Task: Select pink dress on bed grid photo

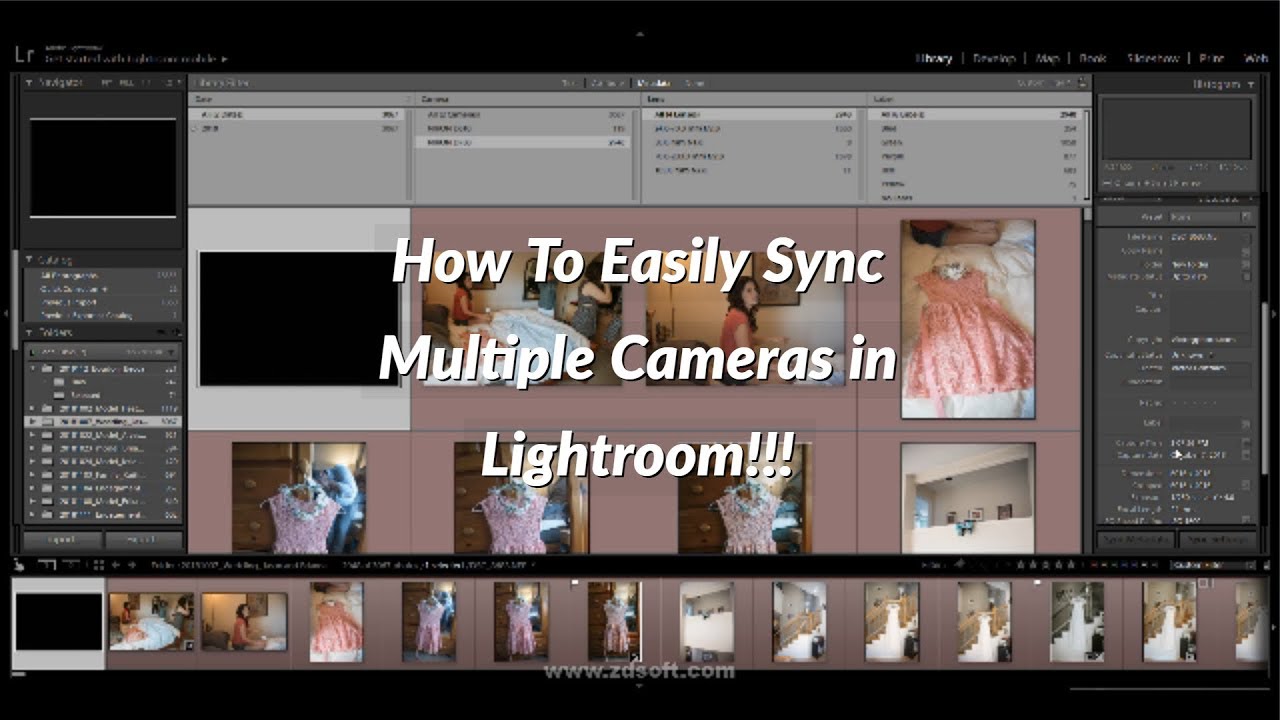Action: pyautogui.click(x=968, y=319)
